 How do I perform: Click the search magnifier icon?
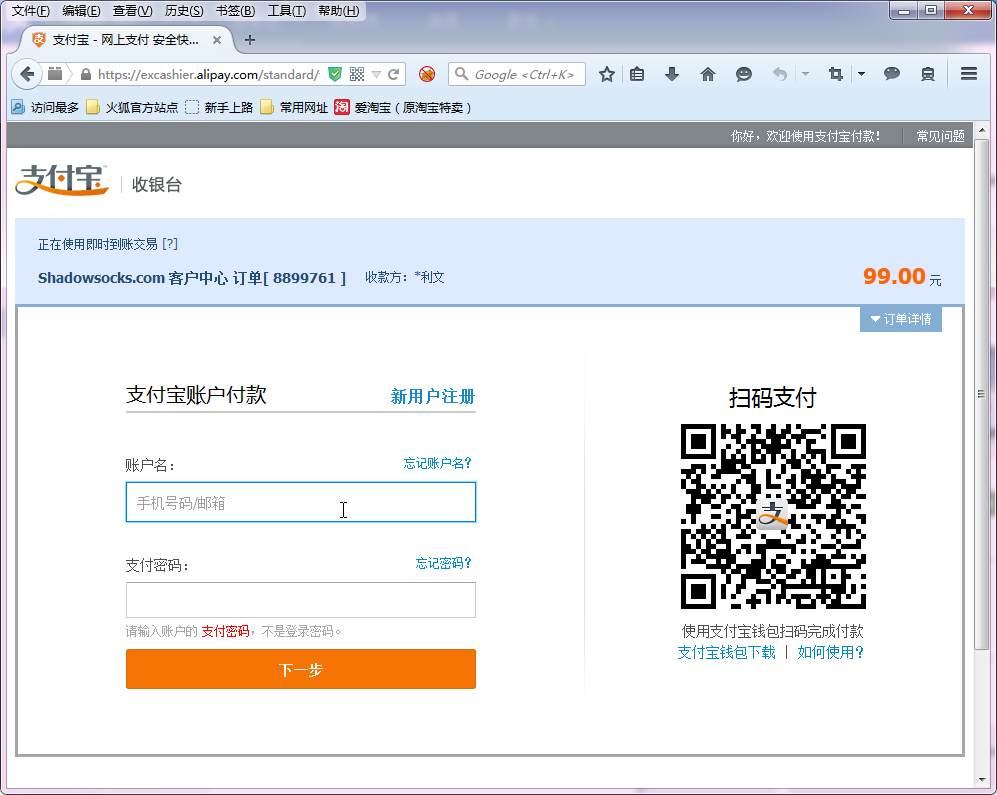coord(462,74)
